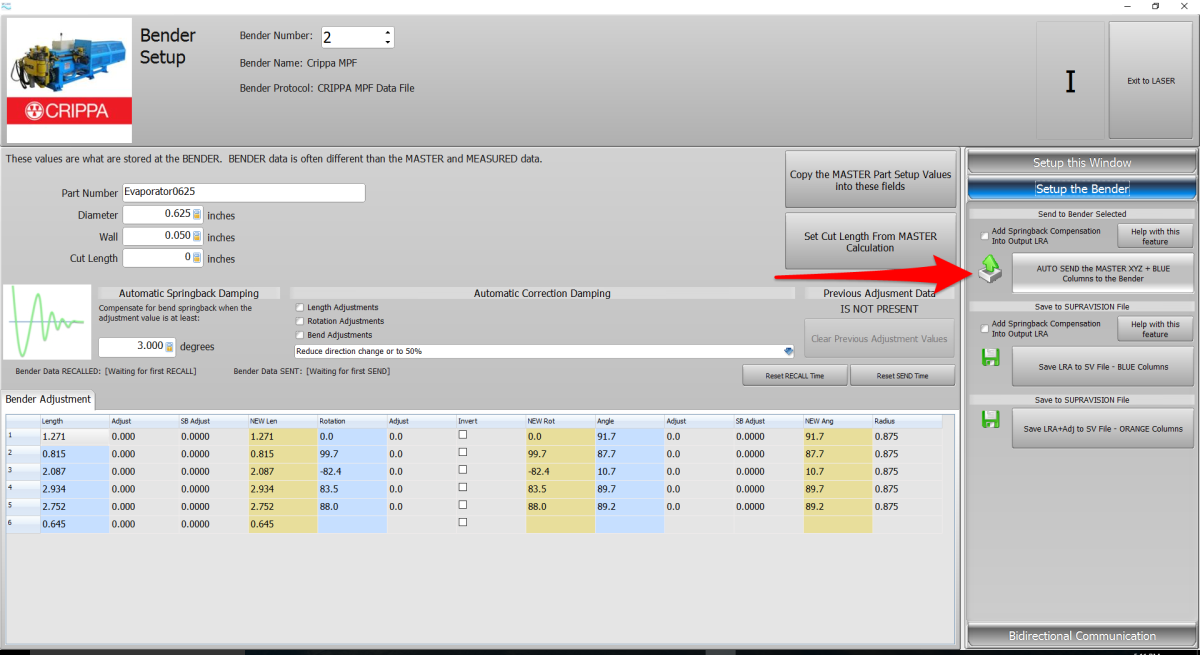Click the calculator icon in springback degrees field

point(169,346)
